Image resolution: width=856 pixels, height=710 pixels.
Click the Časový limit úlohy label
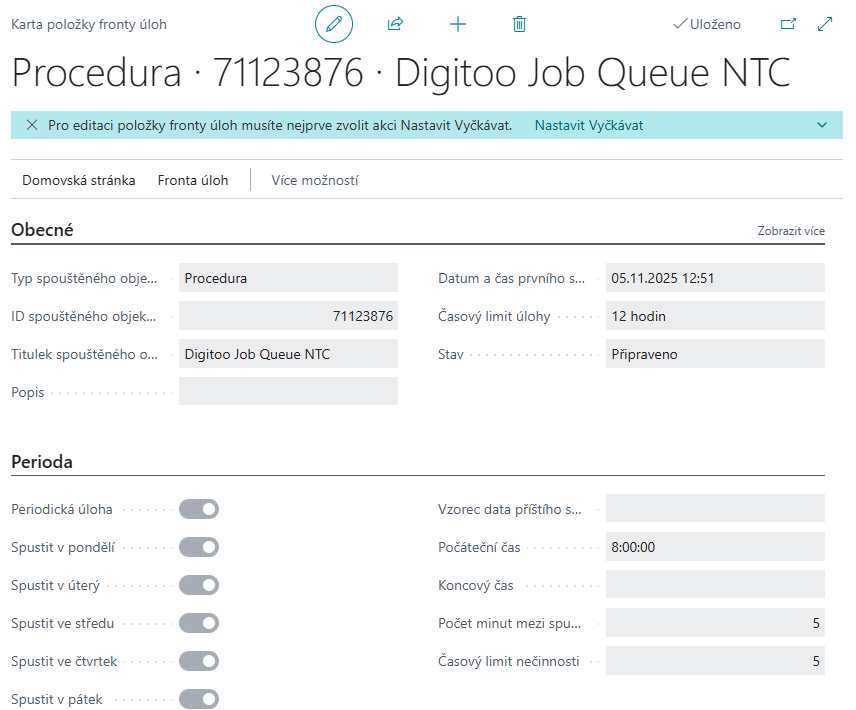(x=494, y=317)
